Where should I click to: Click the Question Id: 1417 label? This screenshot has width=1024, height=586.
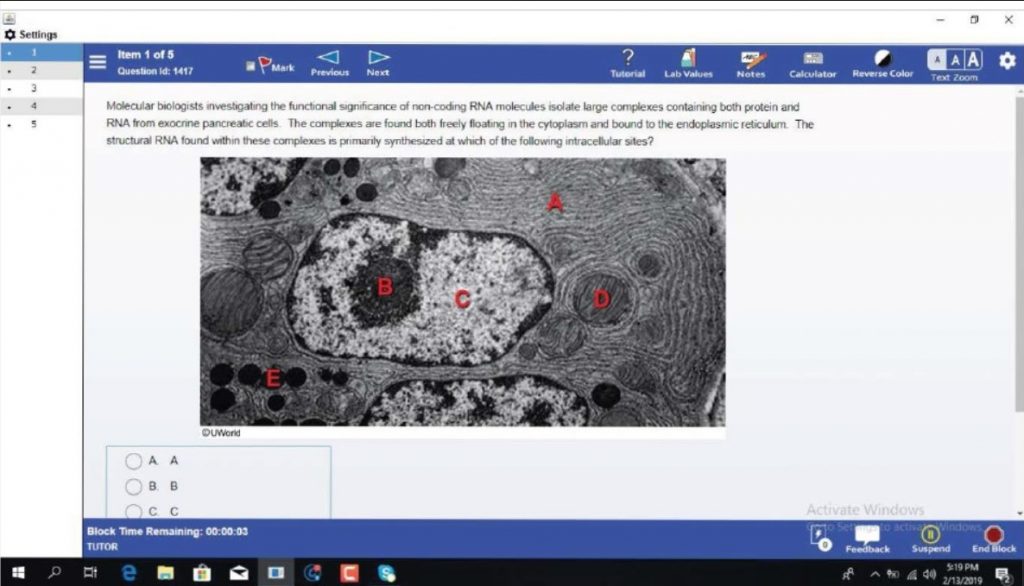[x=155, y=71]
